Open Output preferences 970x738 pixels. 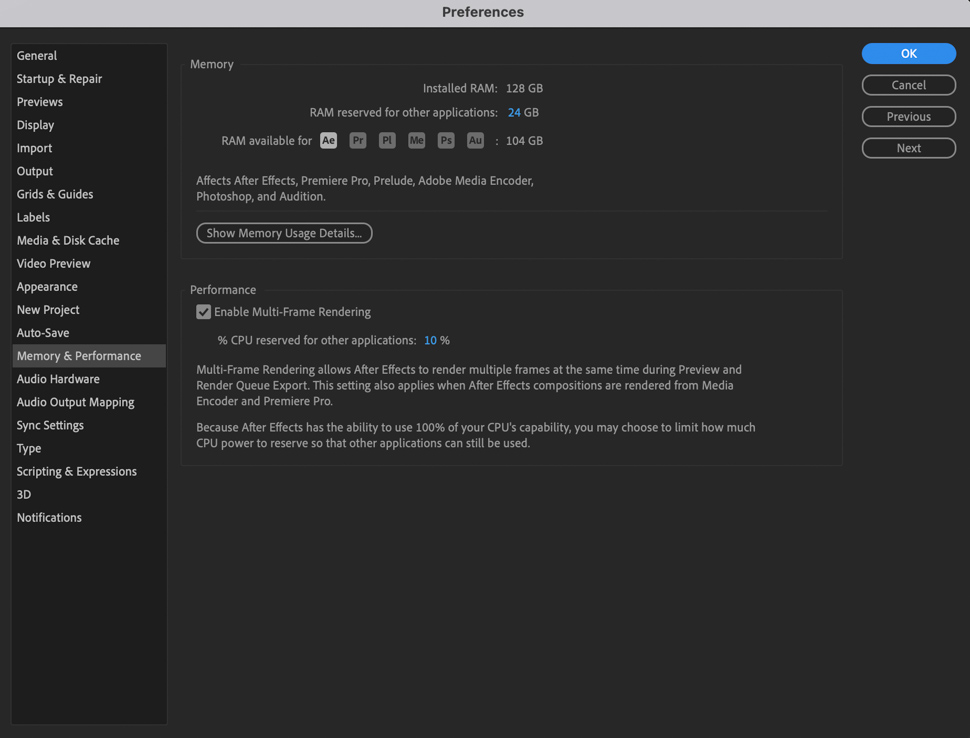click(89, 171)
